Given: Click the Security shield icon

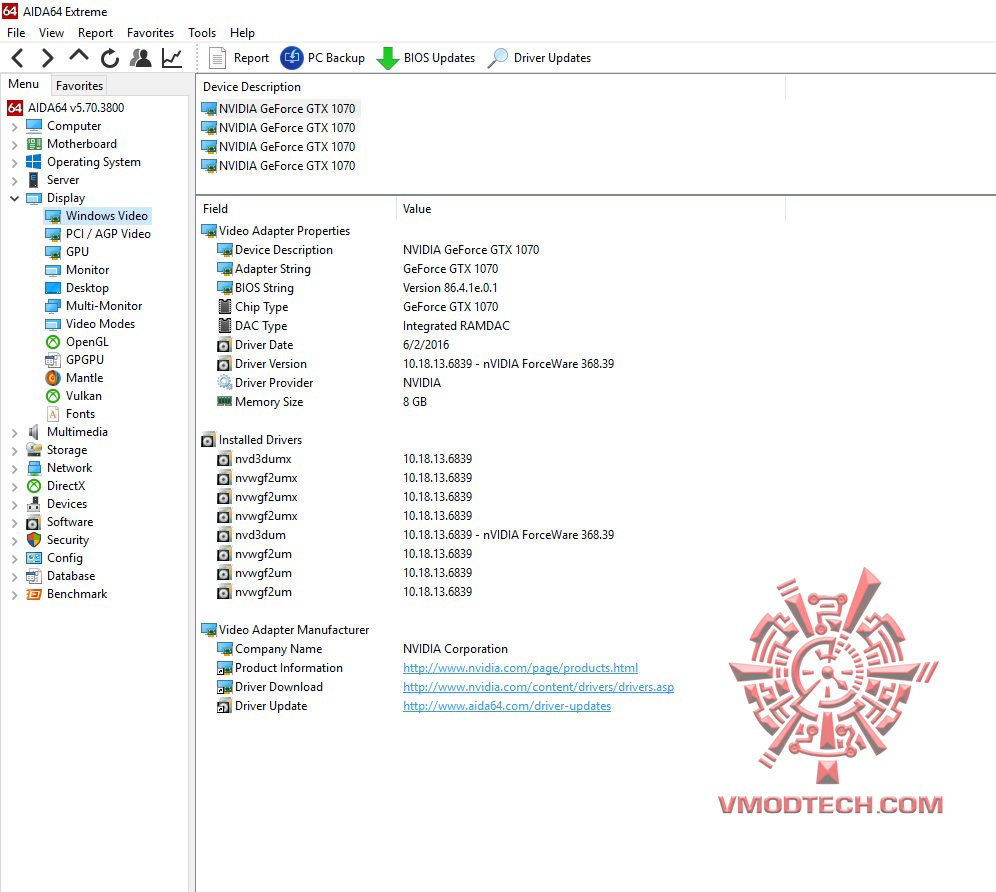Looking at the screenshot, I should click(34, 540).
